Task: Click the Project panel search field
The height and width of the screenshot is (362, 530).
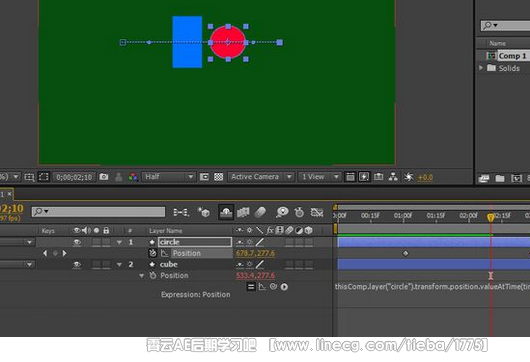Action: pyautogui.click(x=505, y=25)
